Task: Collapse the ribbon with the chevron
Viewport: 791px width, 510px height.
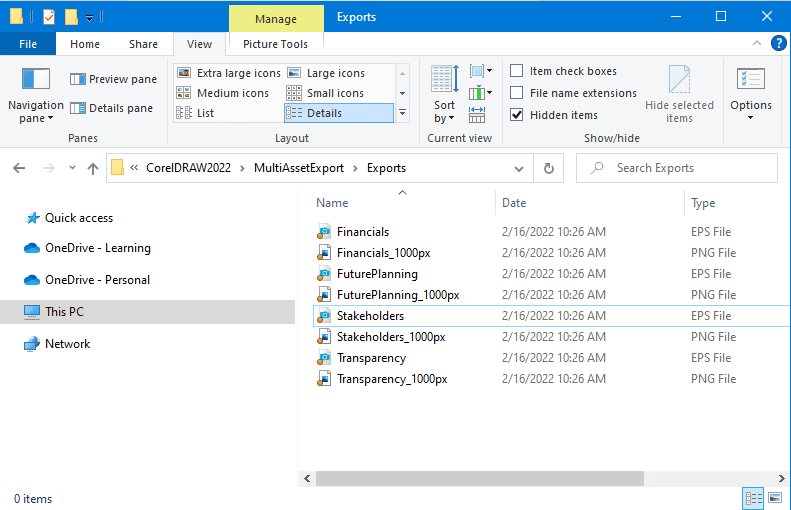Action: pos(757,43)
